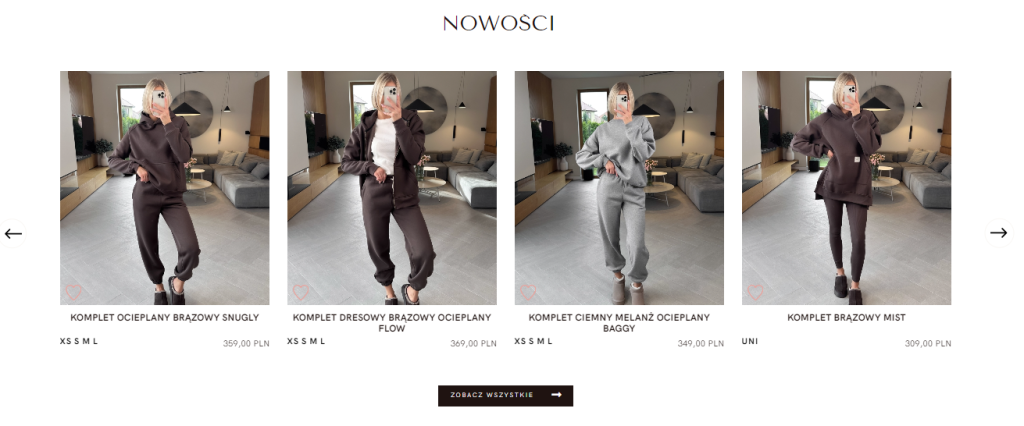View the grey Baggy set product photo
Screen dimensions: 1024x426
(x=619, y=188)
